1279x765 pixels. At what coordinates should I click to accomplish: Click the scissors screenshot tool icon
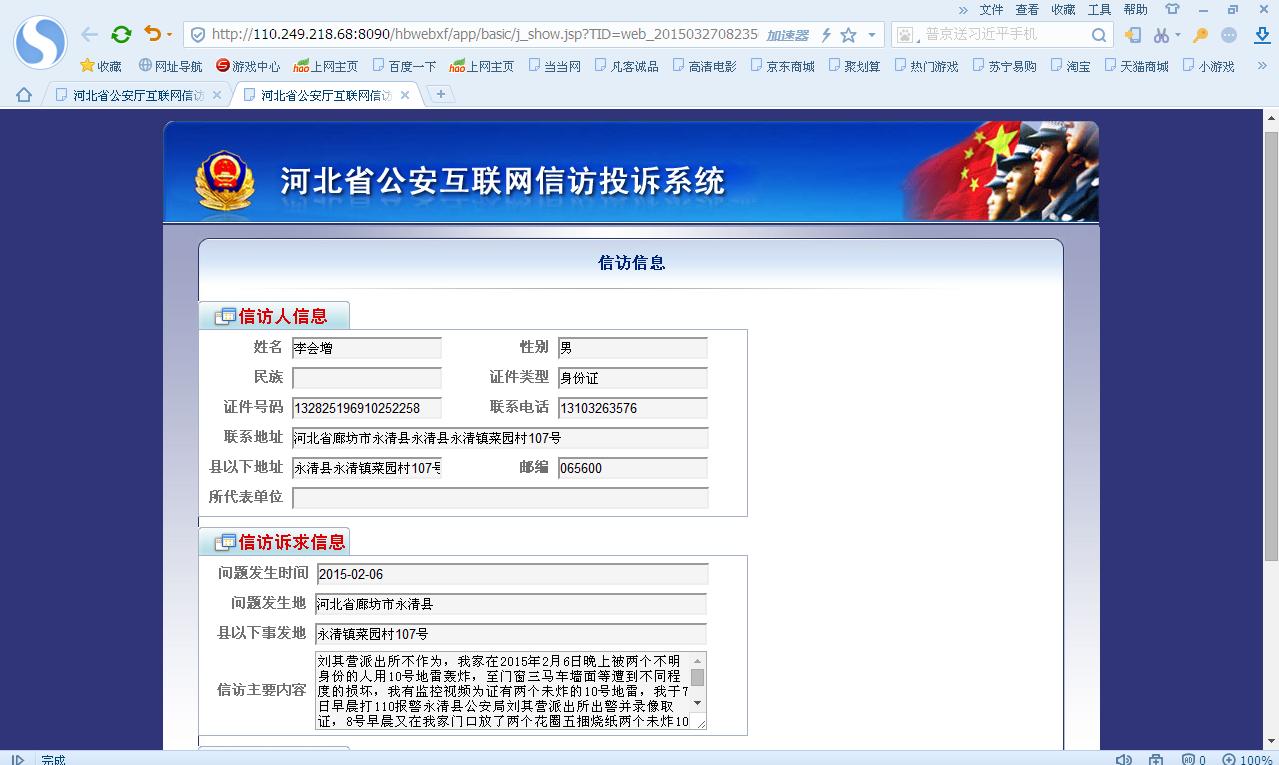1160,35
